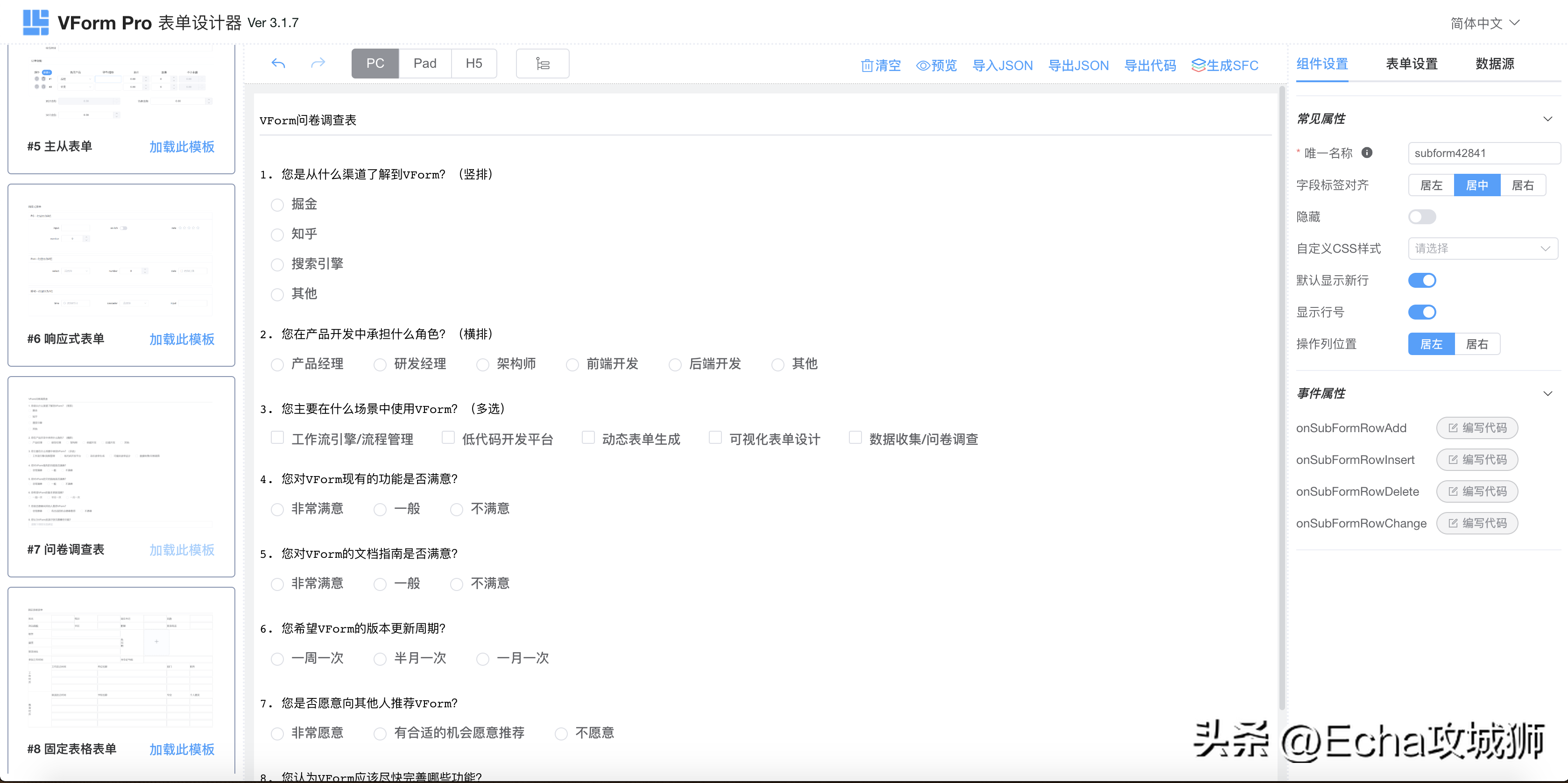Select the 掘金 radio option
1568x783 pixels.
(x=277, y=205)
